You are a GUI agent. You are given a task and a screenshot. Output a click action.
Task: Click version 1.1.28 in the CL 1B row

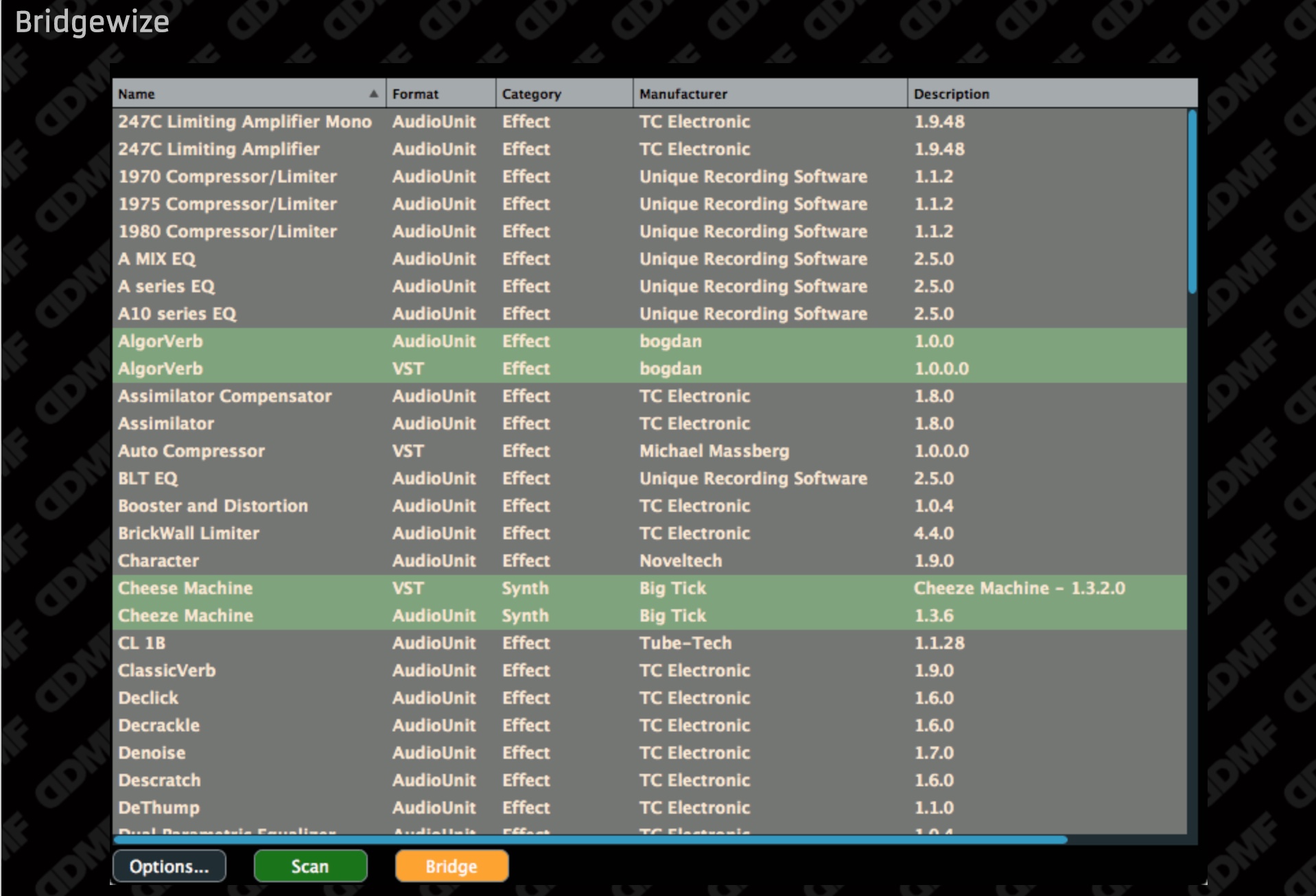(x=939, y=643)
